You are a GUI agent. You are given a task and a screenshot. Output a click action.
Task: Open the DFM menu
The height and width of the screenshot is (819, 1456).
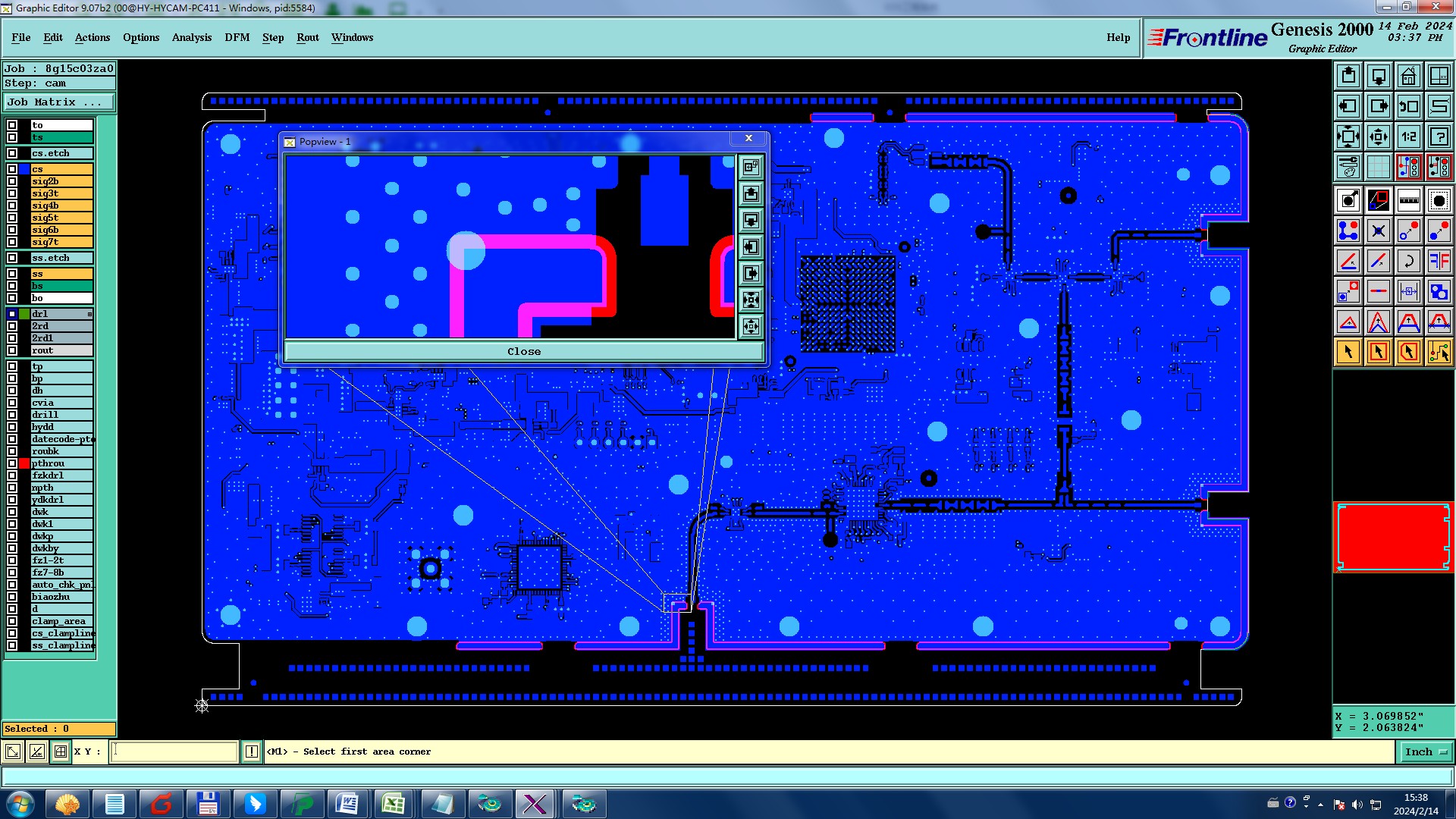coord(237,37)
